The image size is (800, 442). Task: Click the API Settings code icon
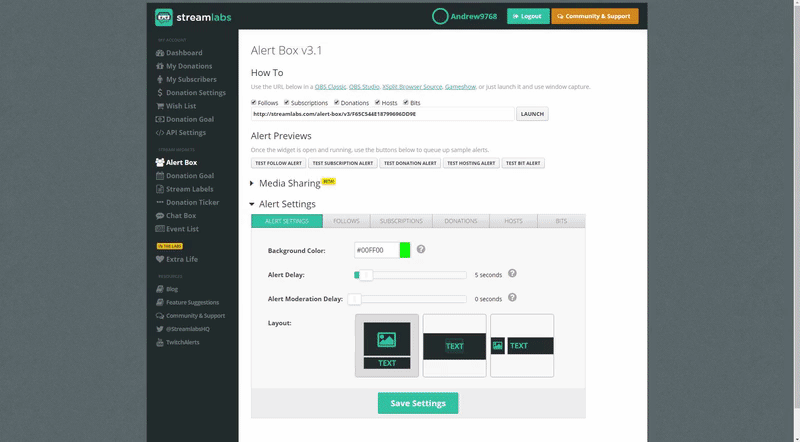click(160, 132)
